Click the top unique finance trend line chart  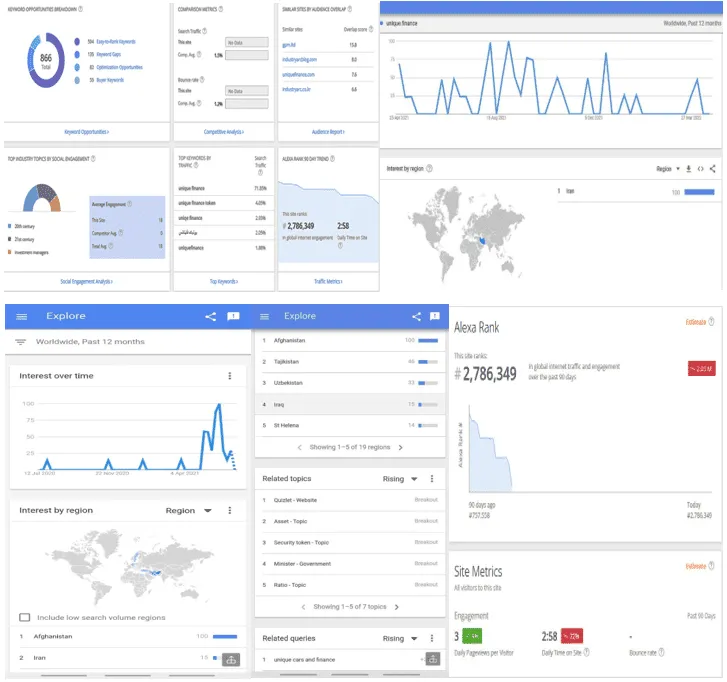coord(551,77)
